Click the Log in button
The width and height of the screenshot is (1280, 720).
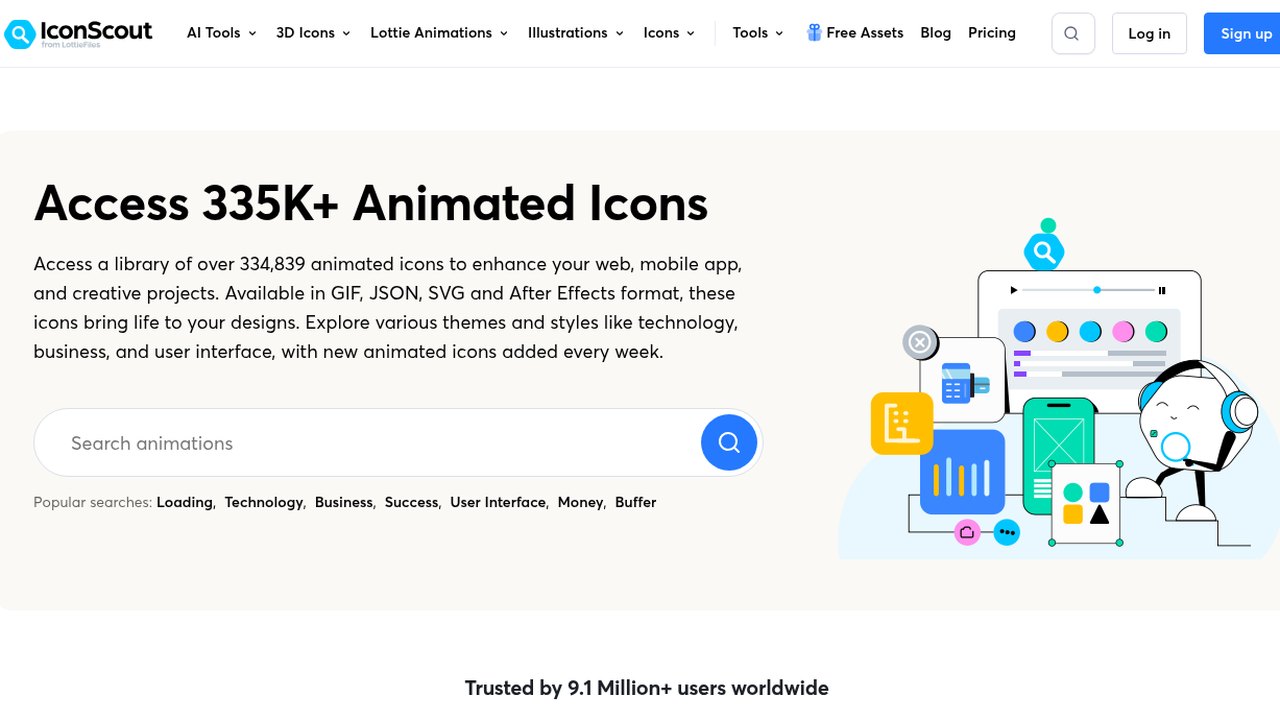coord(1149,33)
